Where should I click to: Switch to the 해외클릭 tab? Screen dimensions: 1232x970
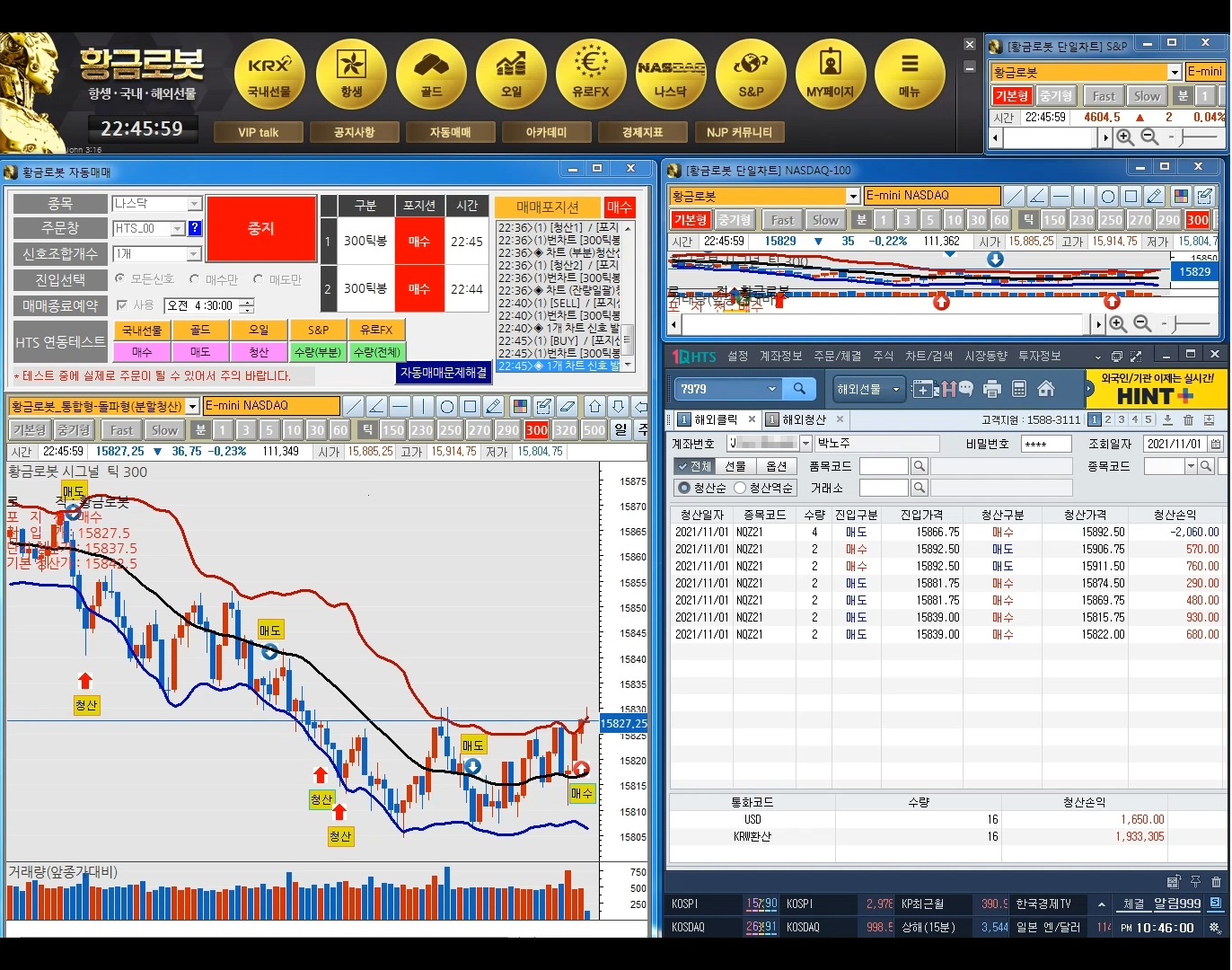click(716, 419)
